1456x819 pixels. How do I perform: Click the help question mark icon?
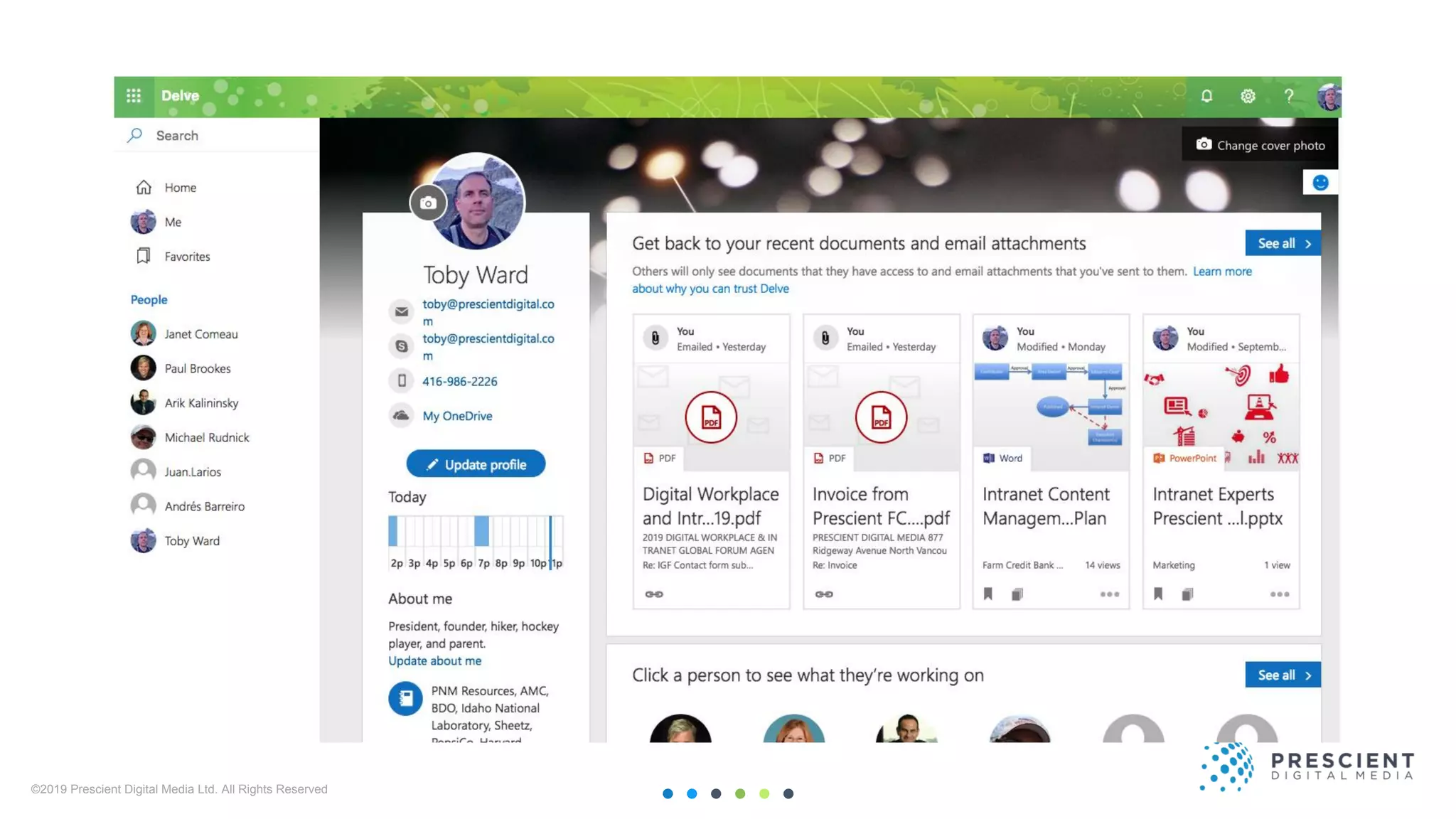coord(1288,96)
